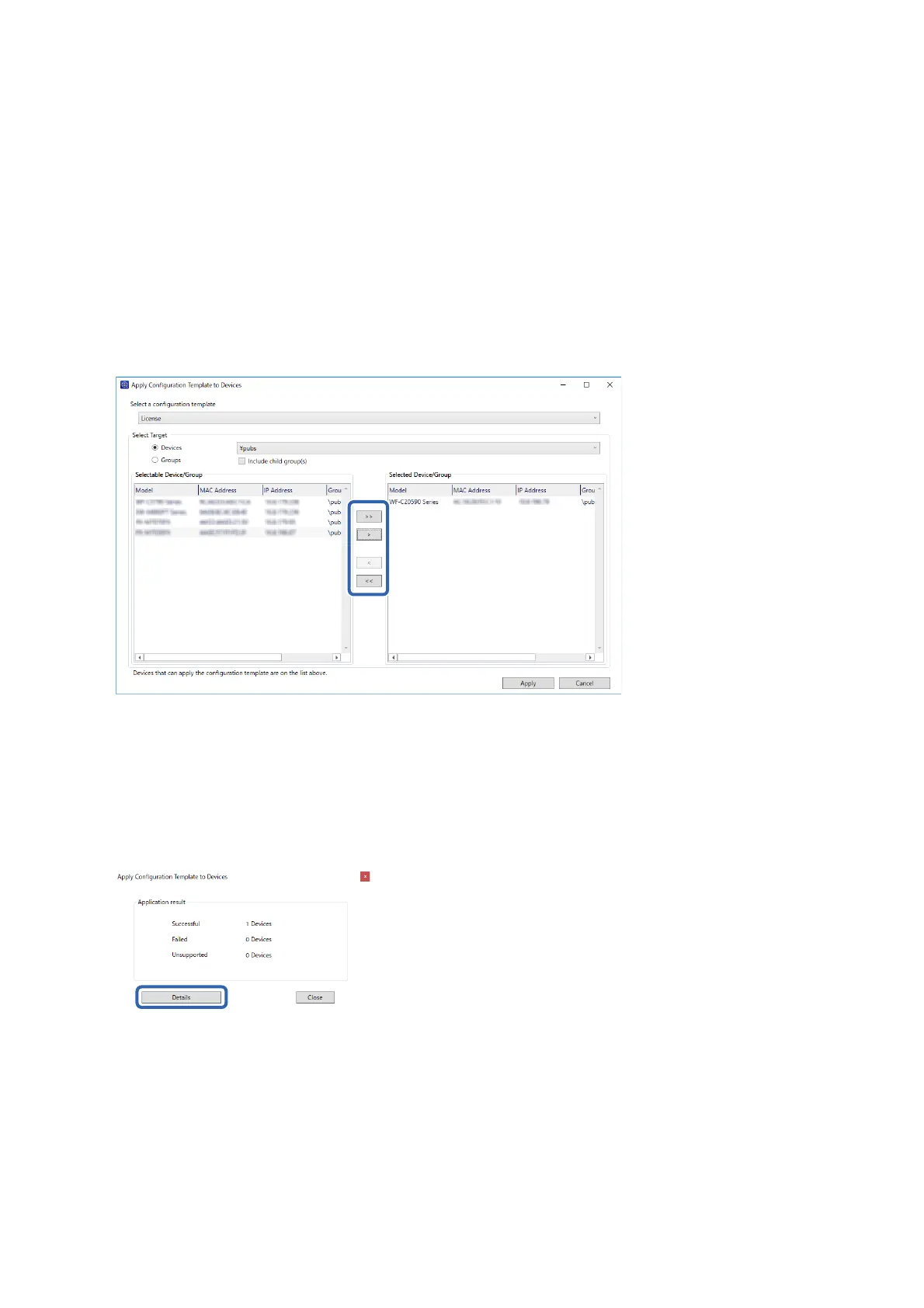Click the single remove '<' button
Viewport: 924px width, 1308px height.
point(369,562)
